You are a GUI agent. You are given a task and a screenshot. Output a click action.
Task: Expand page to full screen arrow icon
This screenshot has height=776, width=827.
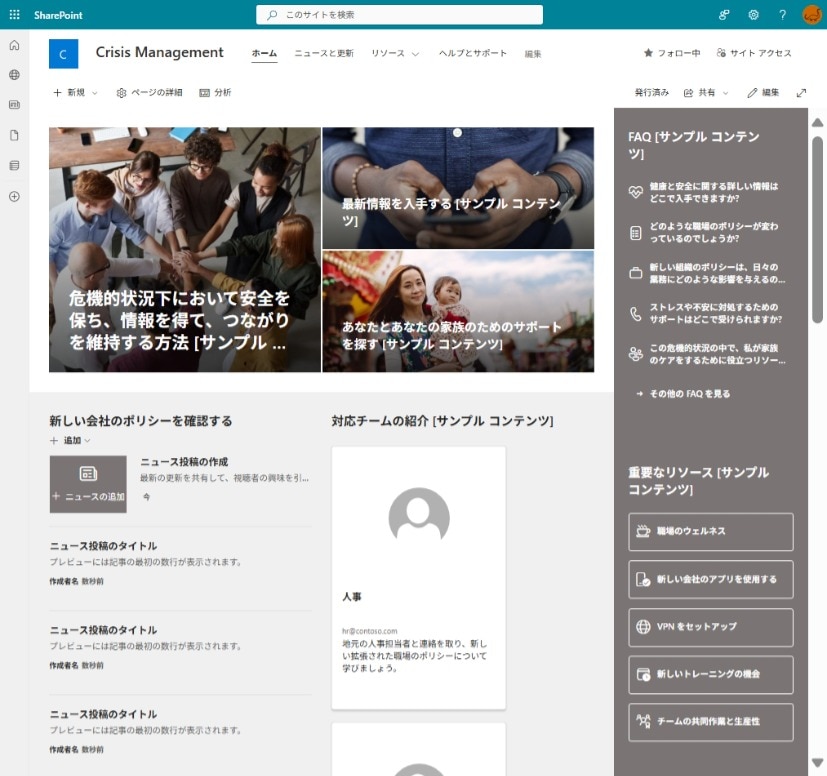801,93
